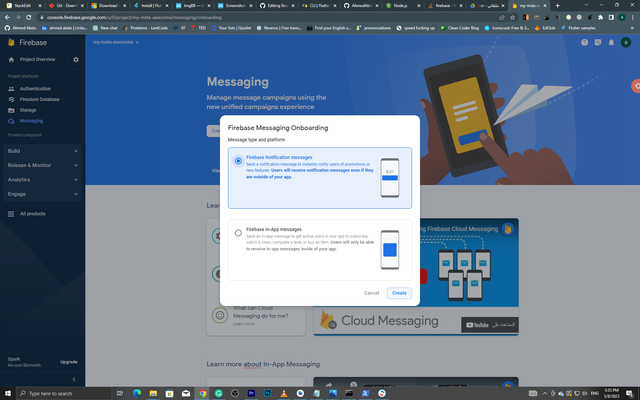Open Storage in sidebar

pyautogui.click(x=28, y=110)
